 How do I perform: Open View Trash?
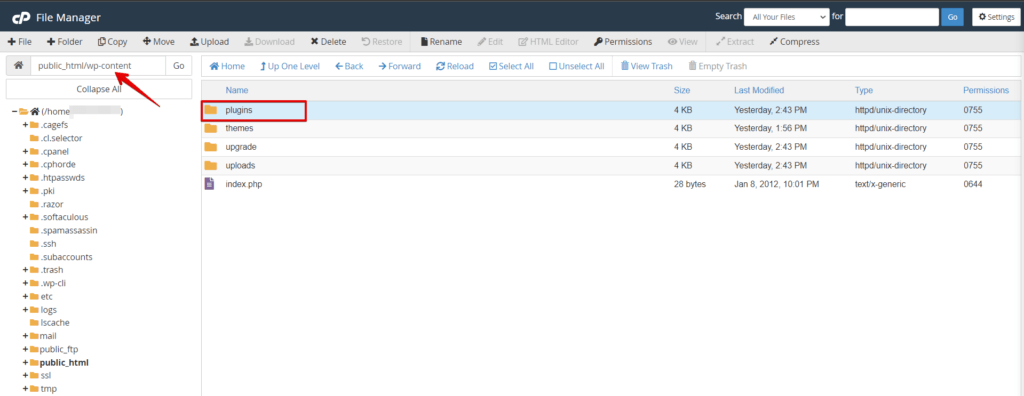pyautogui.click(x=646, y=66)
